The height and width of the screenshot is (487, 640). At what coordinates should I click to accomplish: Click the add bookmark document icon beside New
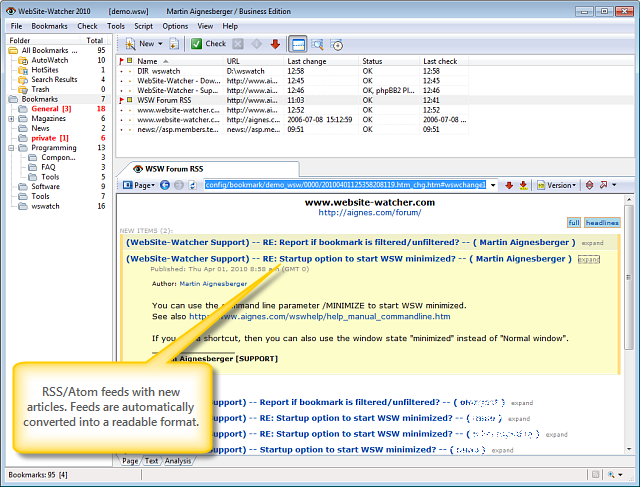click(174, 44)
